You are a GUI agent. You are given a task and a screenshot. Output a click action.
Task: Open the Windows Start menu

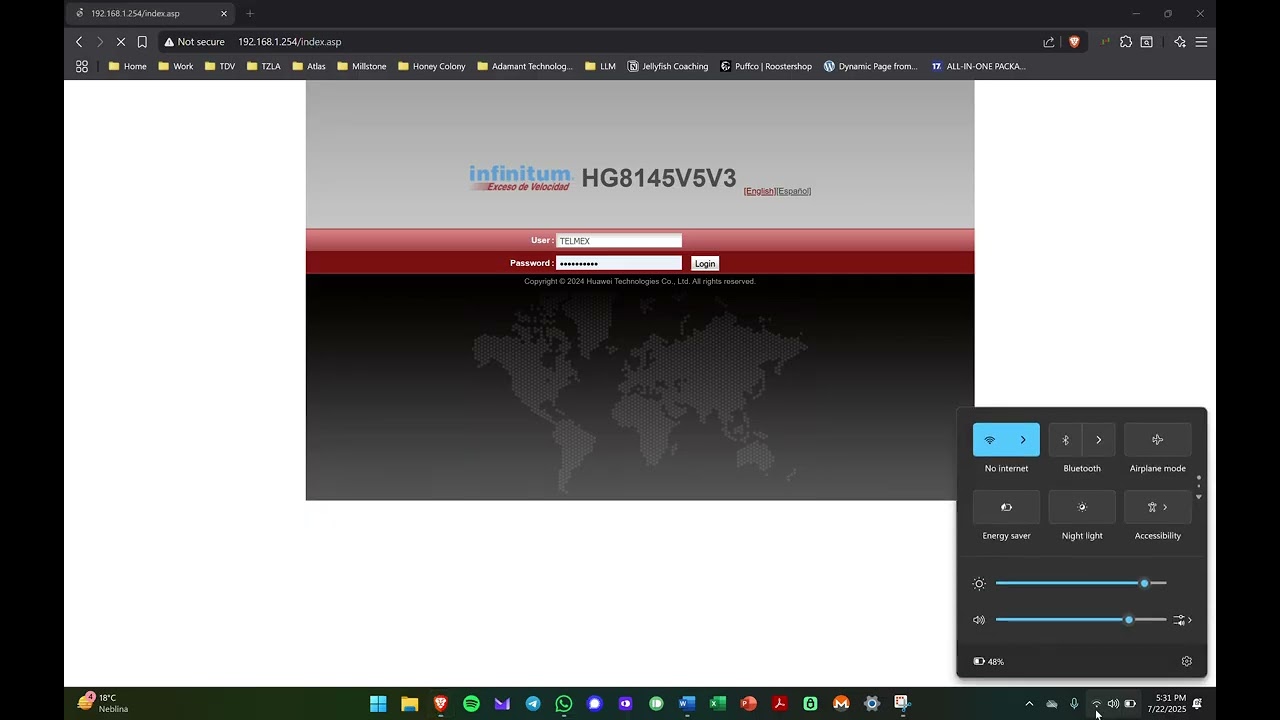tap(378, 704)
